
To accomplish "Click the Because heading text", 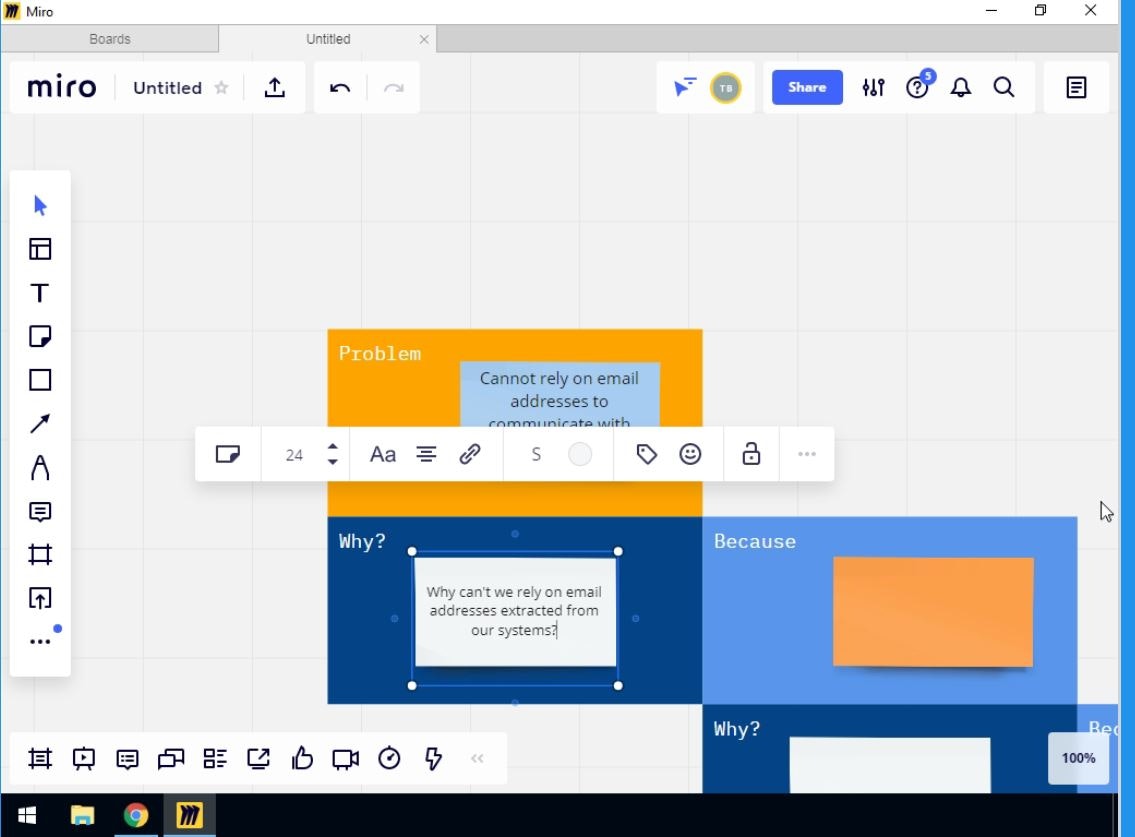I will tap(755, 541).
